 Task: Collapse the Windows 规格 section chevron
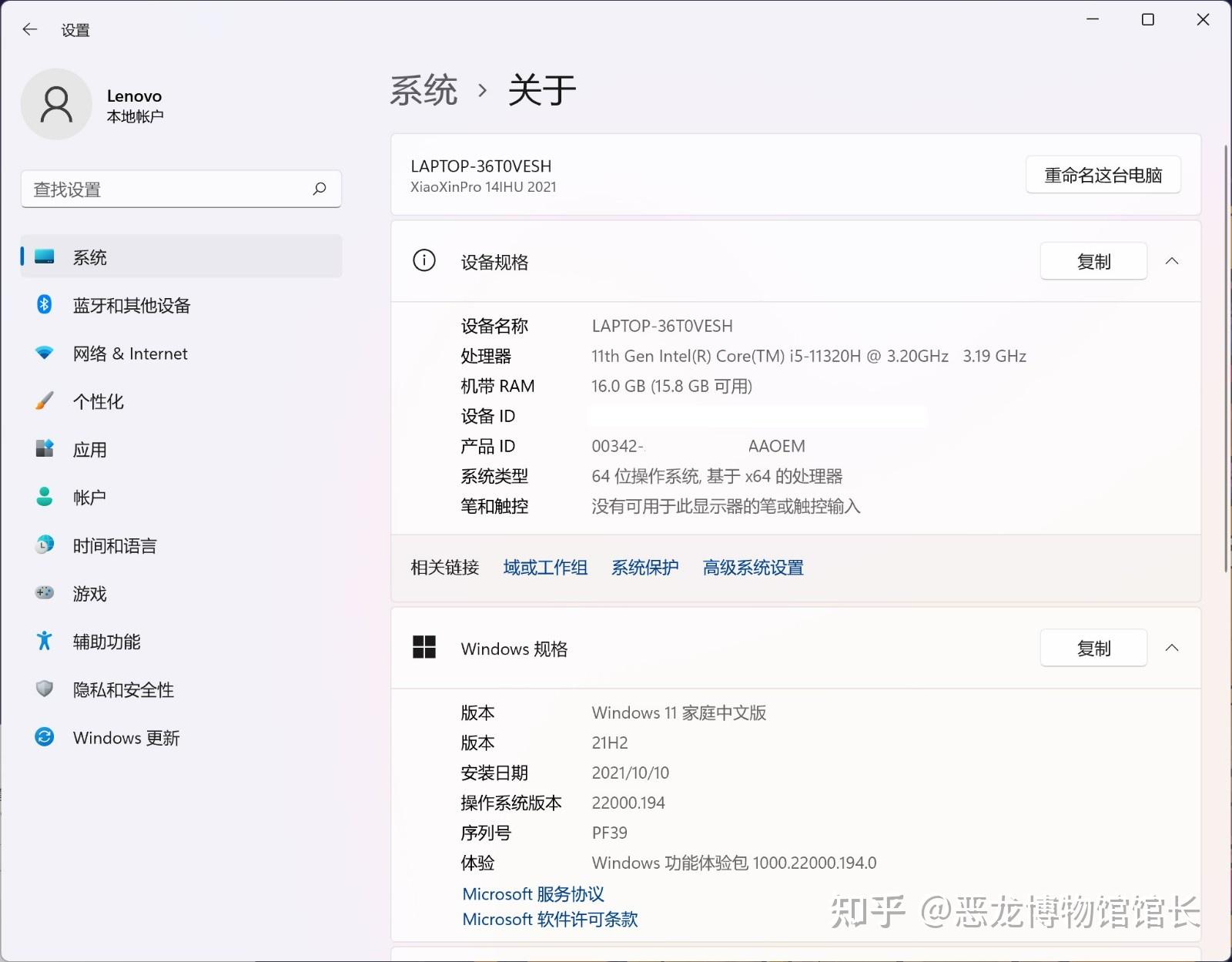tap(1172, 648)
